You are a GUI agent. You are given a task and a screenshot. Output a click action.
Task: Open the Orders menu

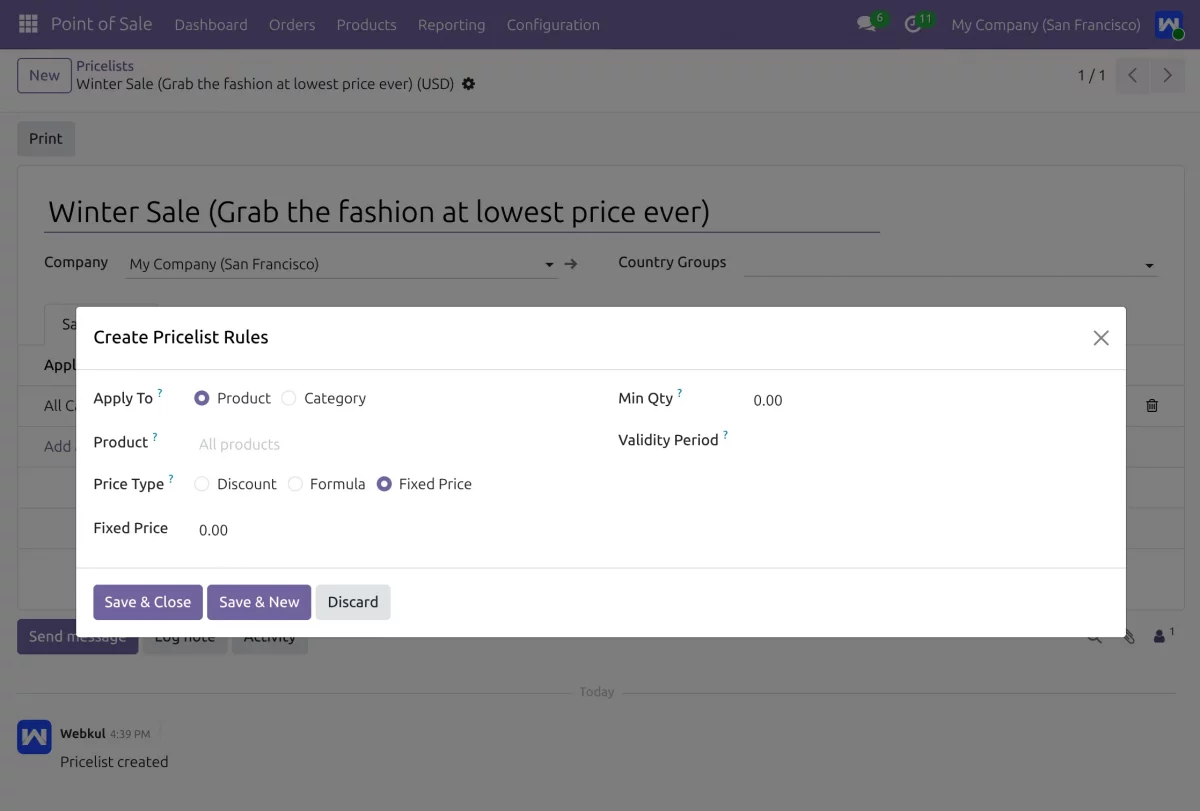tap(292, 25)
